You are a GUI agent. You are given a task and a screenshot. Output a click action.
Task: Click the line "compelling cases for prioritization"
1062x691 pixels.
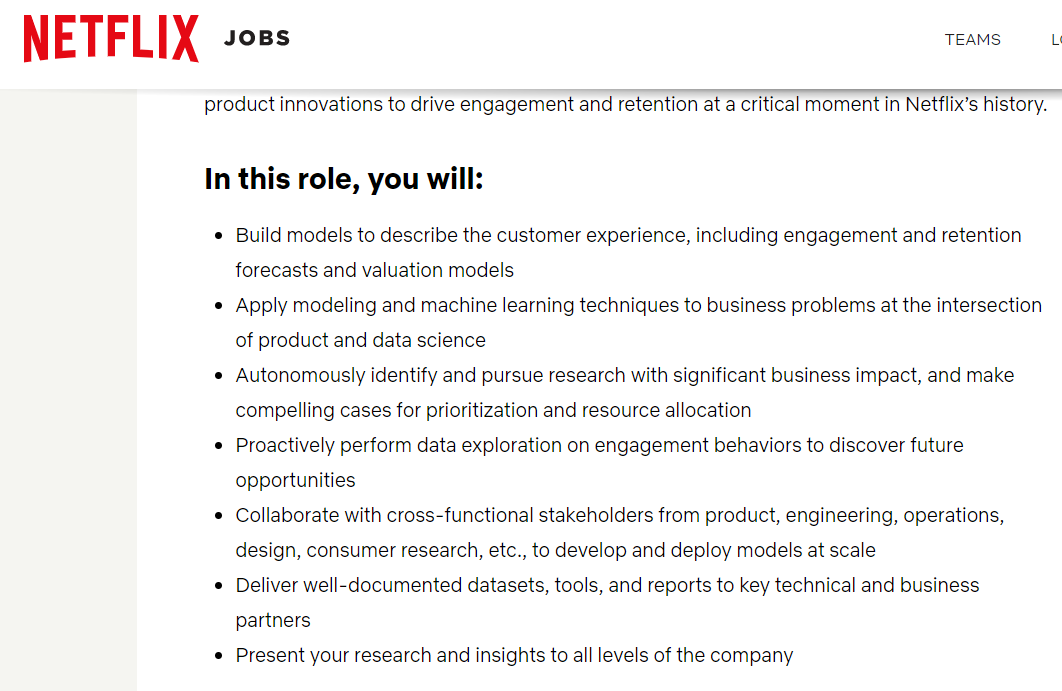click(x=493, y=410)
